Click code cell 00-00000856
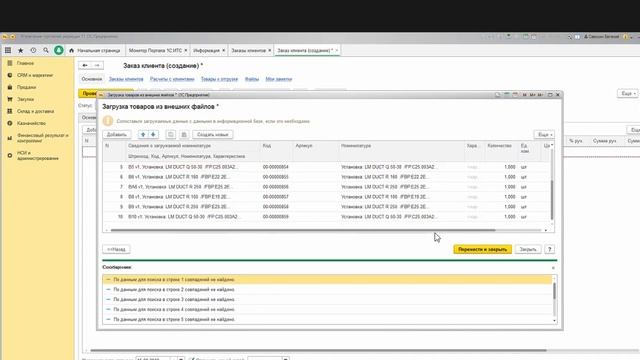This screenshot has height=360, width=640. (276, 187)
